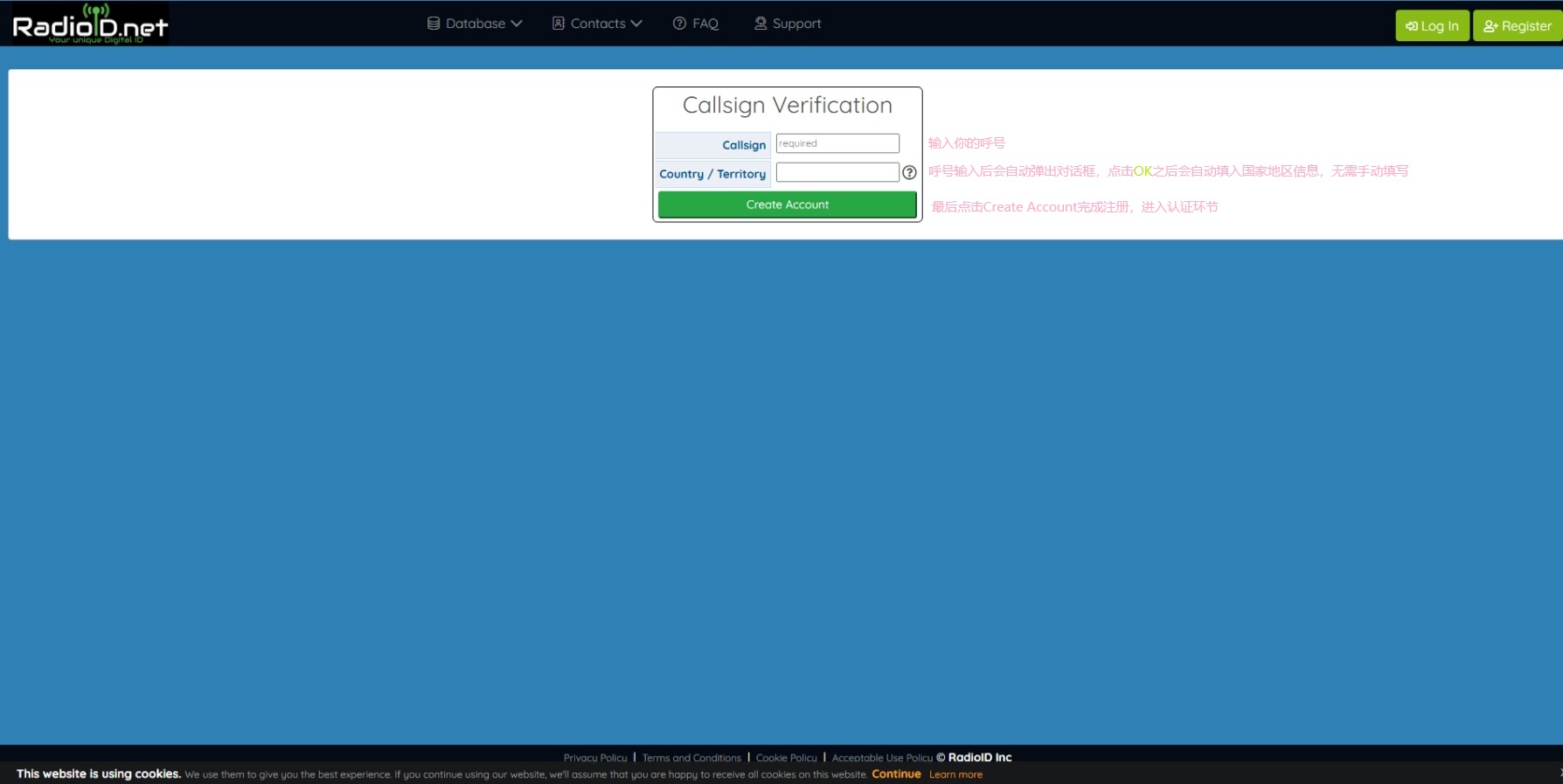This screenshot has height=784, width=1563.
Task: Click the RadioID.net logo
Action: [x=89, y=24]
